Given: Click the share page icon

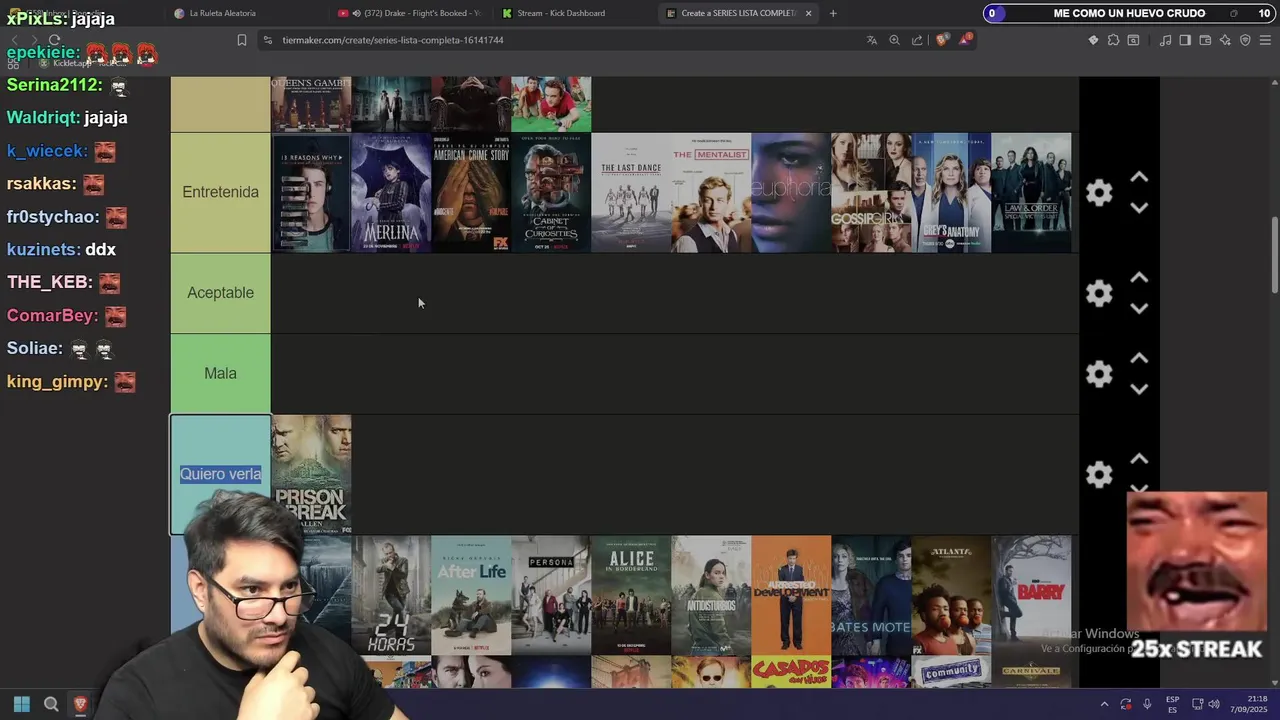Looking at the screenshot, I should (x=917, y=40).
